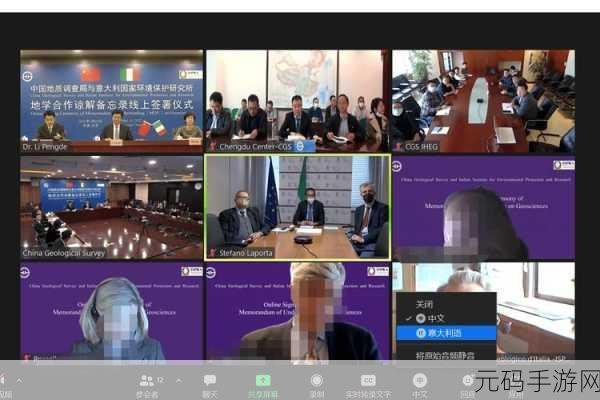Select the purple tile with dark-suited participant
This screenshot has width=600, height=400.
point(297,311)
